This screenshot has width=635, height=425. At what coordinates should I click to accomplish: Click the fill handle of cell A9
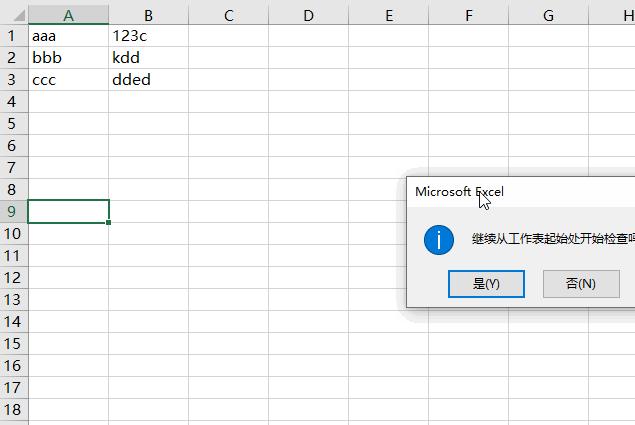(x=109, y=222)
